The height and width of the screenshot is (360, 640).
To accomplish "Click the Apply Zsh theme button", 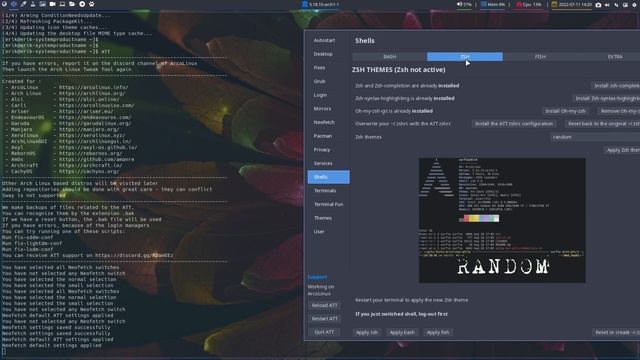I will tap(622, 150).
